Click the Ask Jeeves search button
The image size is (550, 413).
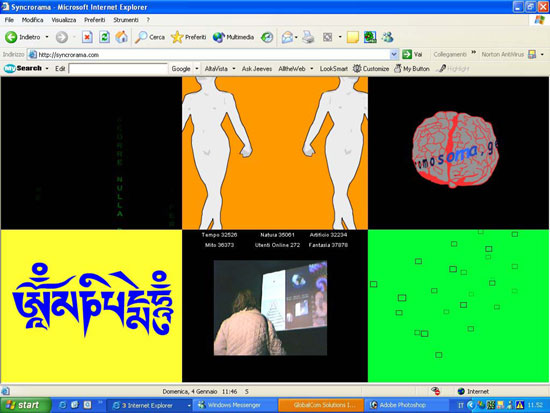coord(257,69)
